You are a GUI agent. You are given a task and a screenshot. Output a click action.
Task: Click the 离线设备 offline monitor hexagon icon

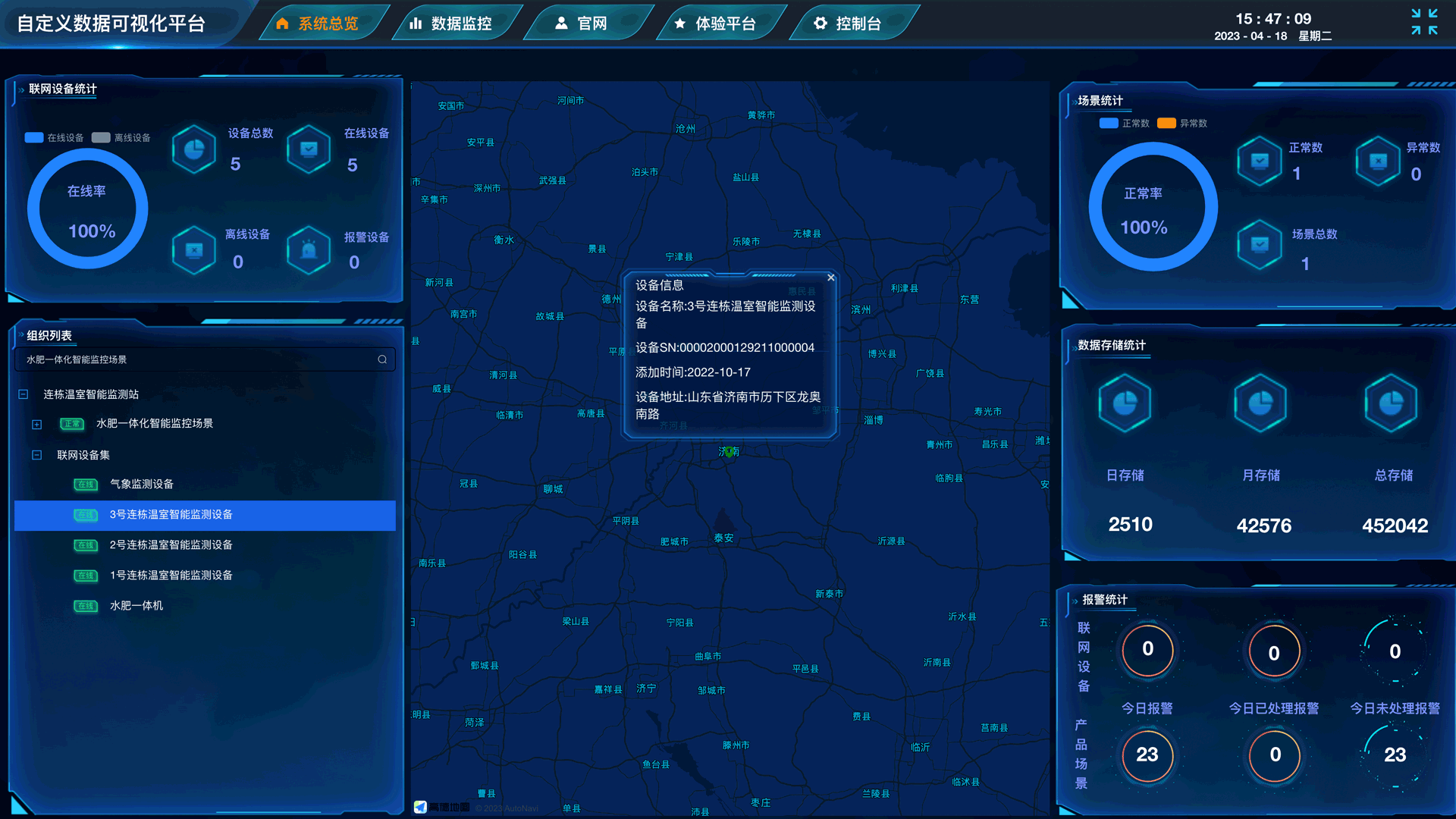[194, 249]
